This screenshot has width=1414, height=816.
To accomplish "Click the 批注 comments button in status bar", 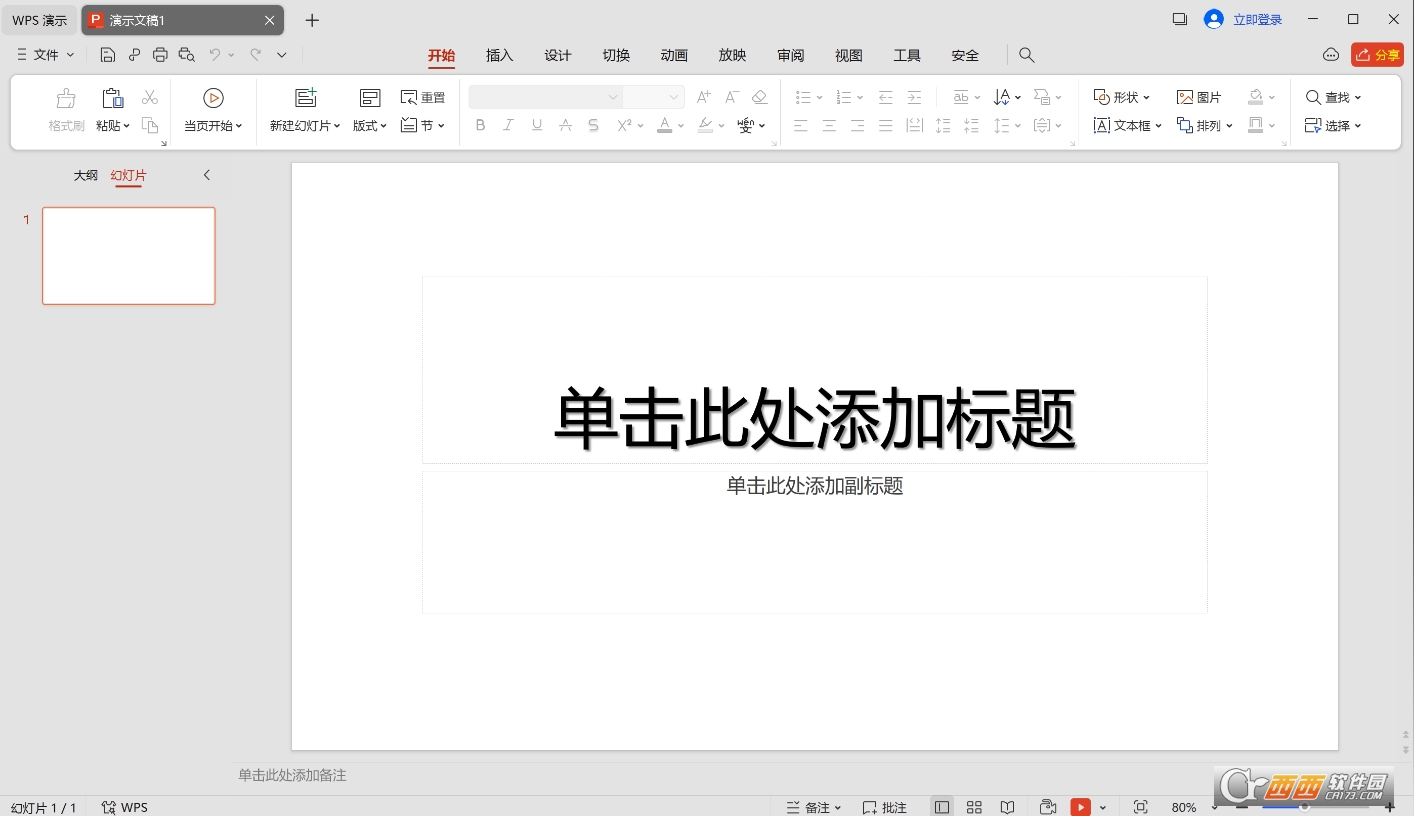I will point(885,807).
